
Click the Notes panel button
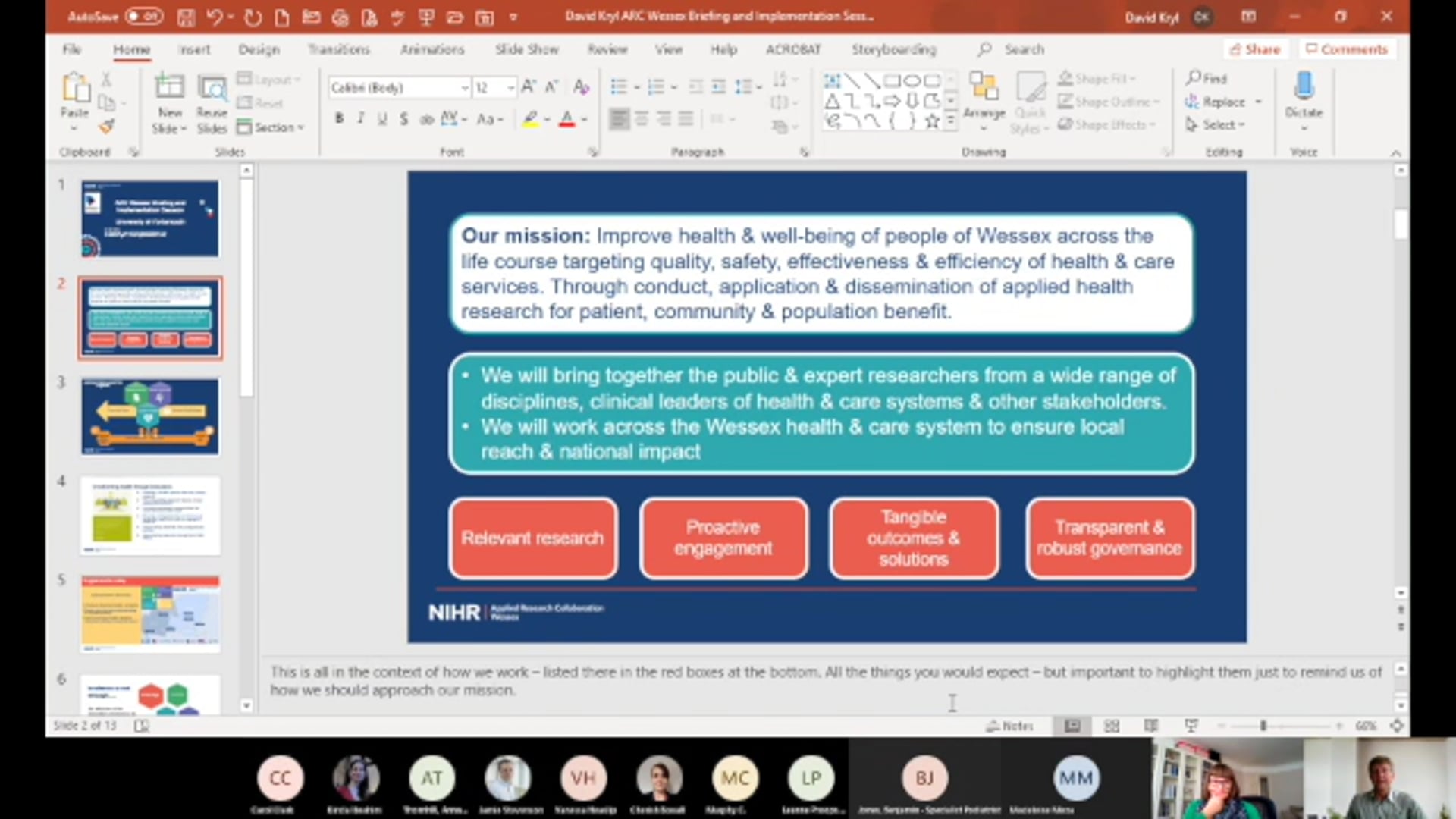[x=1012, y=726]
